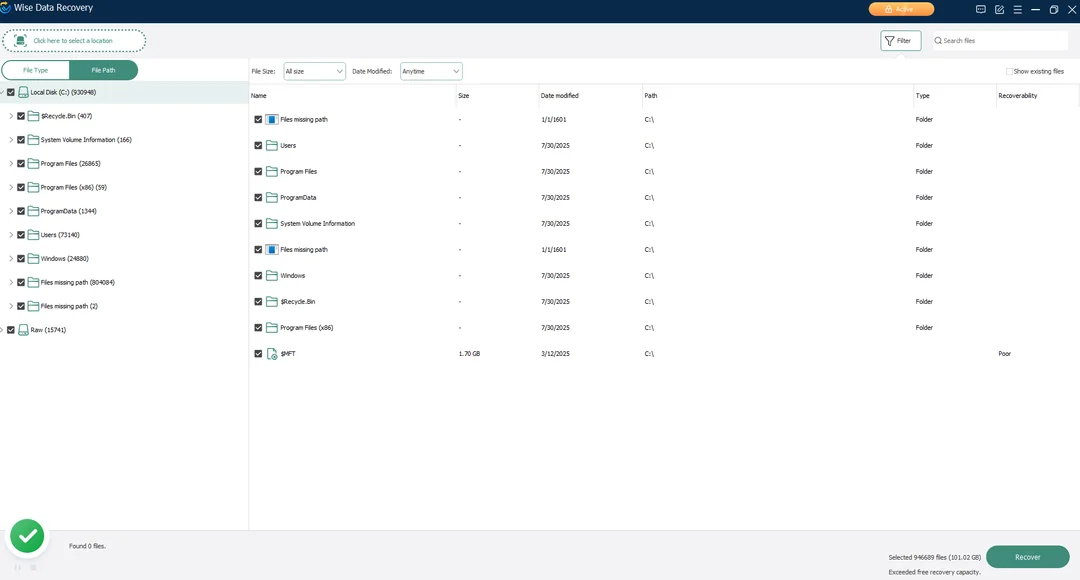This screenshot has height=580, width=1080.
Task: Open the File Size dropdown
Action: pos(314,71)
